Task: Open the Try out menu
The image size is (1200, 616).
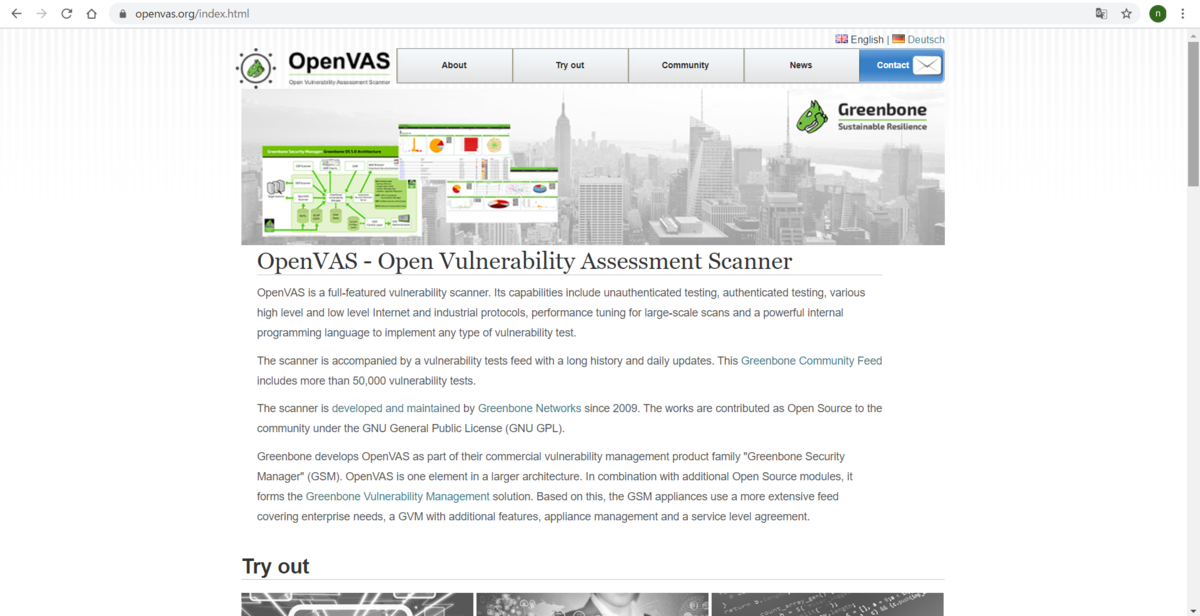Action: pos(570,65)
